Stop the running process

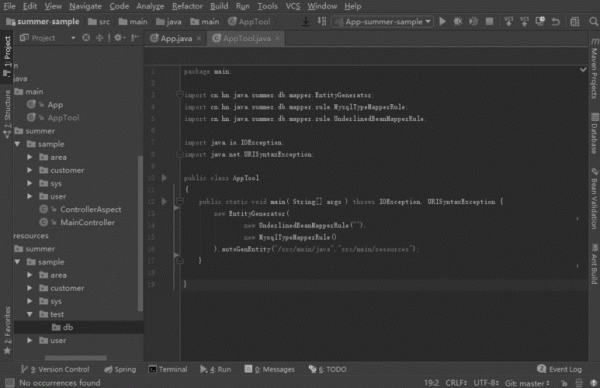click(x=489, y=22)
